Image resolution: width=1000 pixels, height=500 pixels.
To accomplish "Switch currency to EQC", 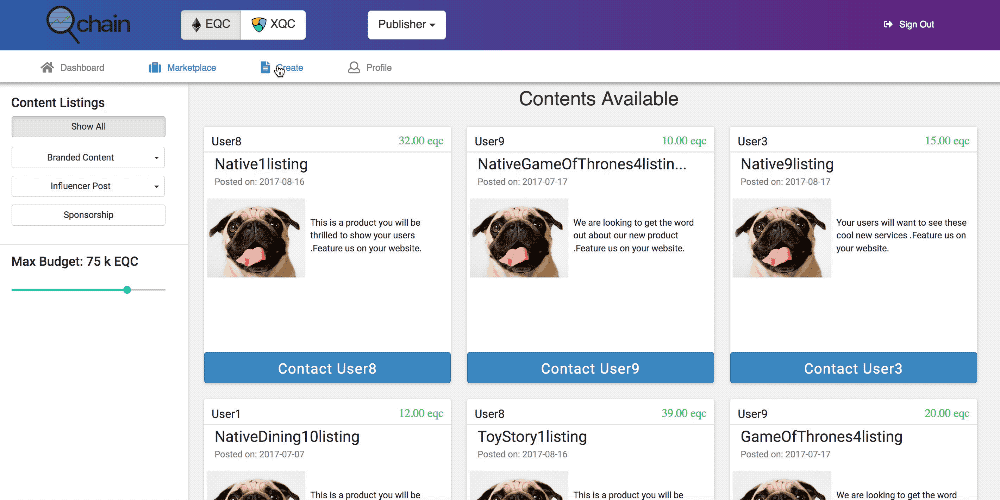I will [x=211, y=25].
